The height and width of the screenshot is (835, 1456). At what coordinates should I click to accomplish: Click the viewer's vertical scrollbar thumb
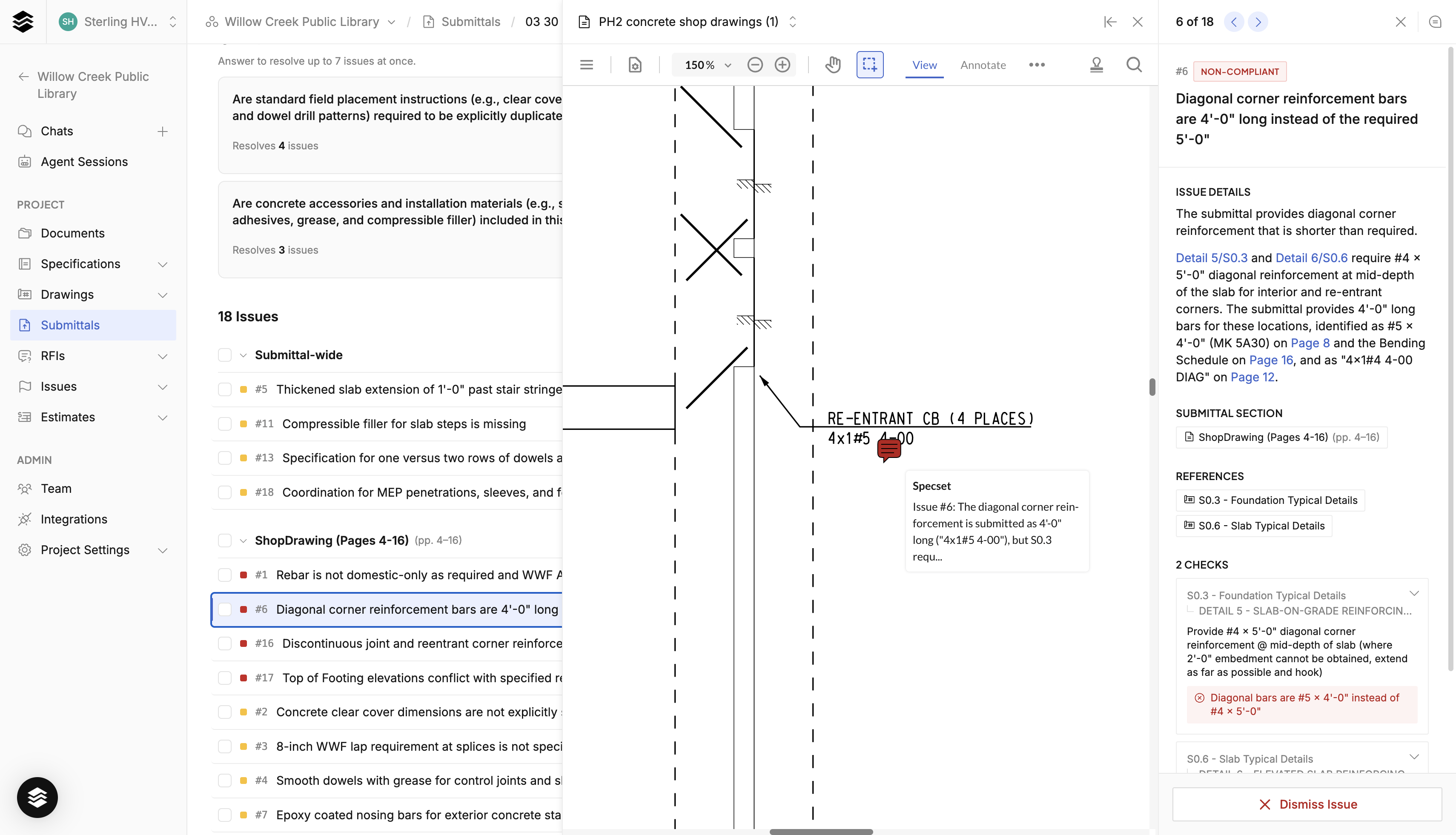click(x=1152, y=387)
